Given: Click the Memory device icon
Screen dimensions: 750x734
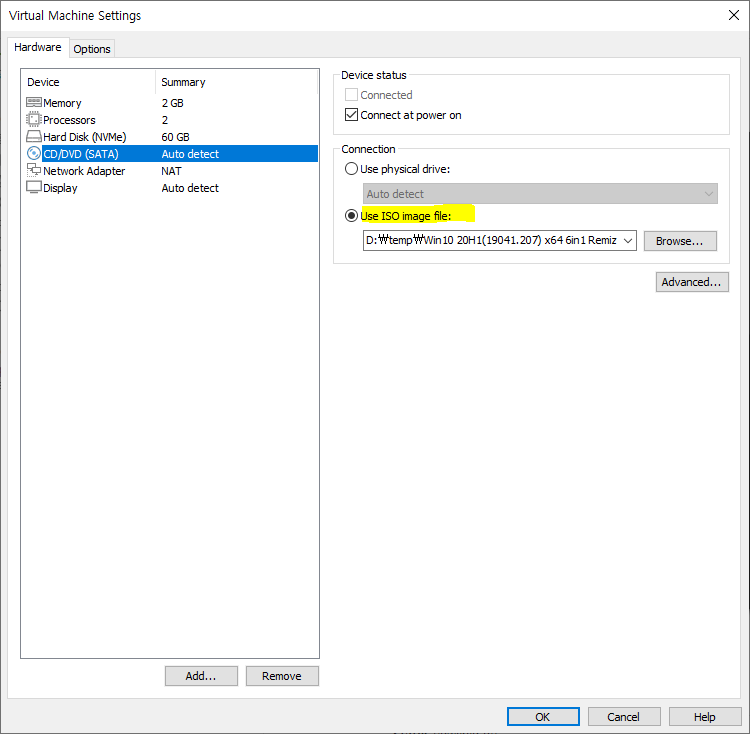Looking at the screenshot, I should (33, 102).
